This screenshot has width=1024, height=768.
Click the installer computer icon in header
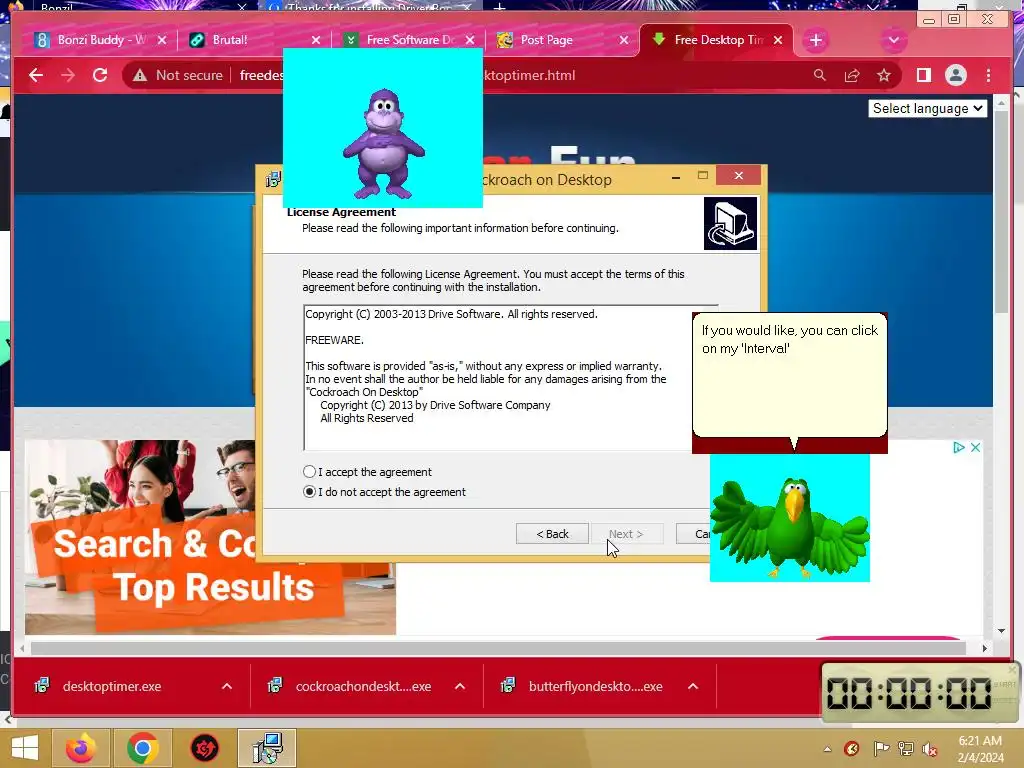[730, 223]
